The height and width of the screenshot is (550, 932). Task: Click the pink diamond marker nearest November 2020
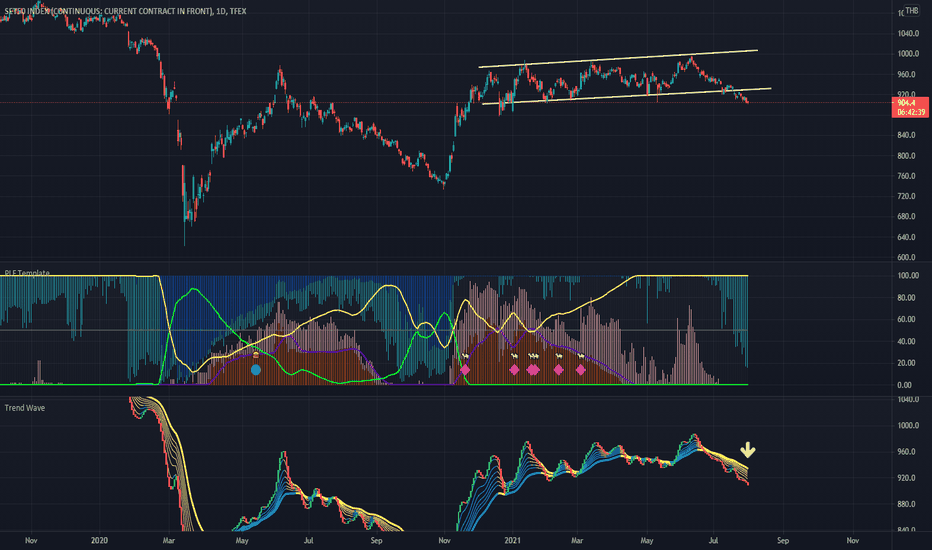[465, 370]
